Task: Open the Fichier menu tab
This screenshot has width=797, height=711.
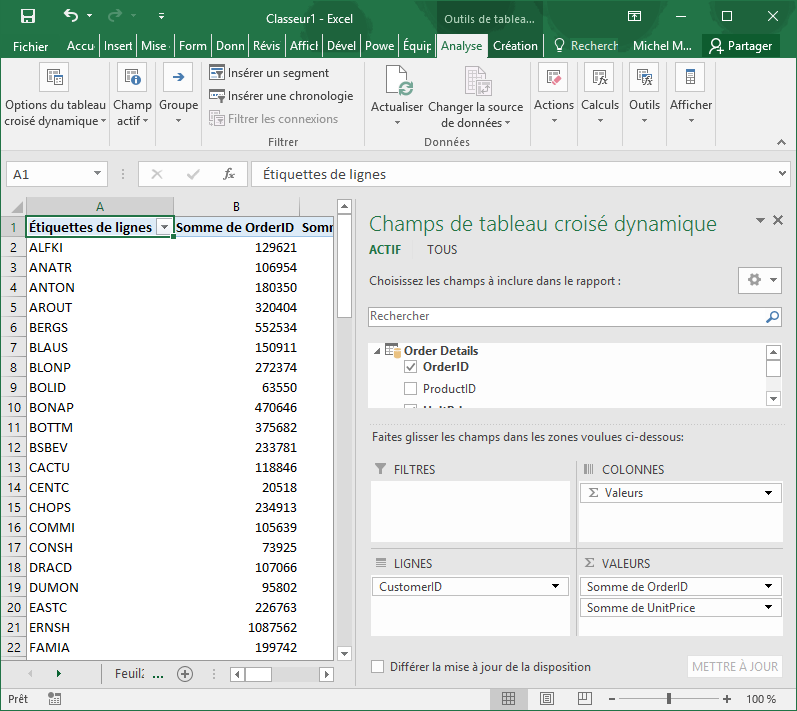Action: (31, 46)
